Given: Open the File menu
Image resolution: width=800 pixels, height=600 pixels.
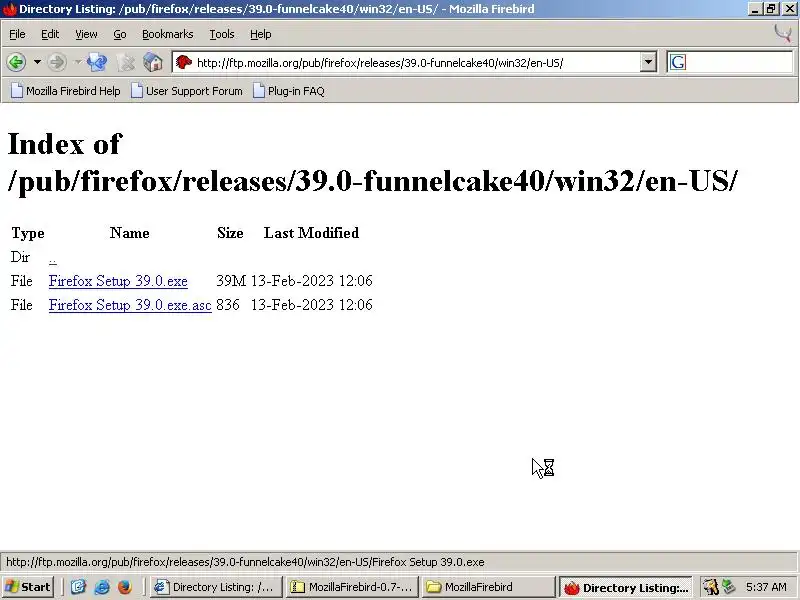Looking at the screenshot, I should point(17,34).
